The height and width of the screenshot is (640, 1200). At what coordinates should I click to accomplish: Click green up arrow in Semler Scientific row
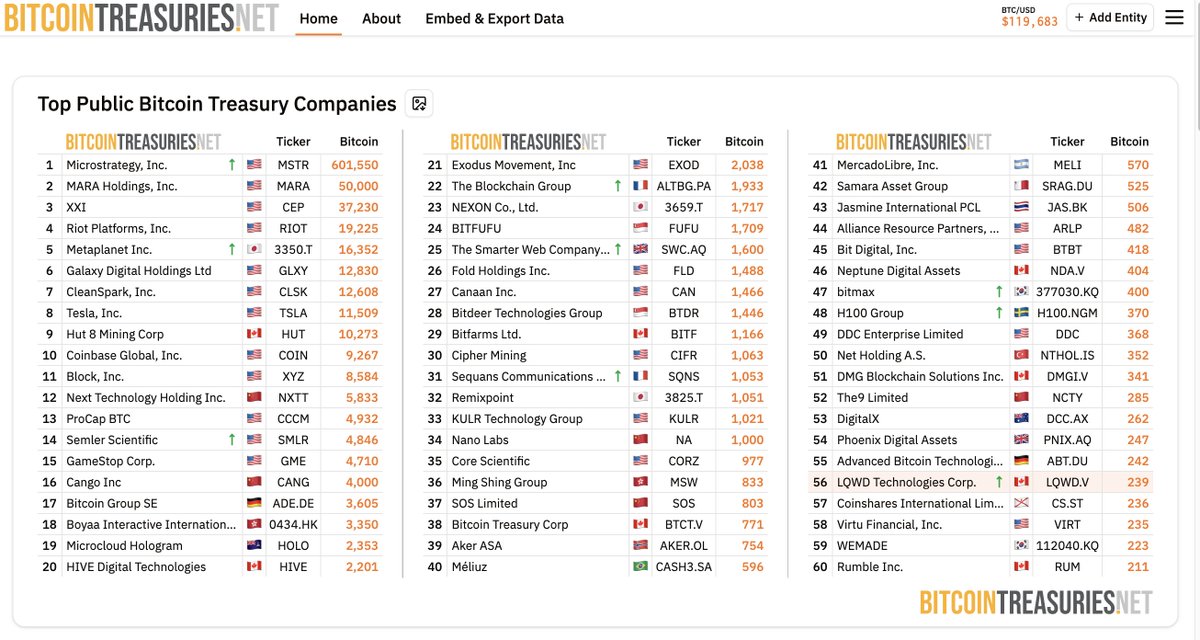click(232, 439)
